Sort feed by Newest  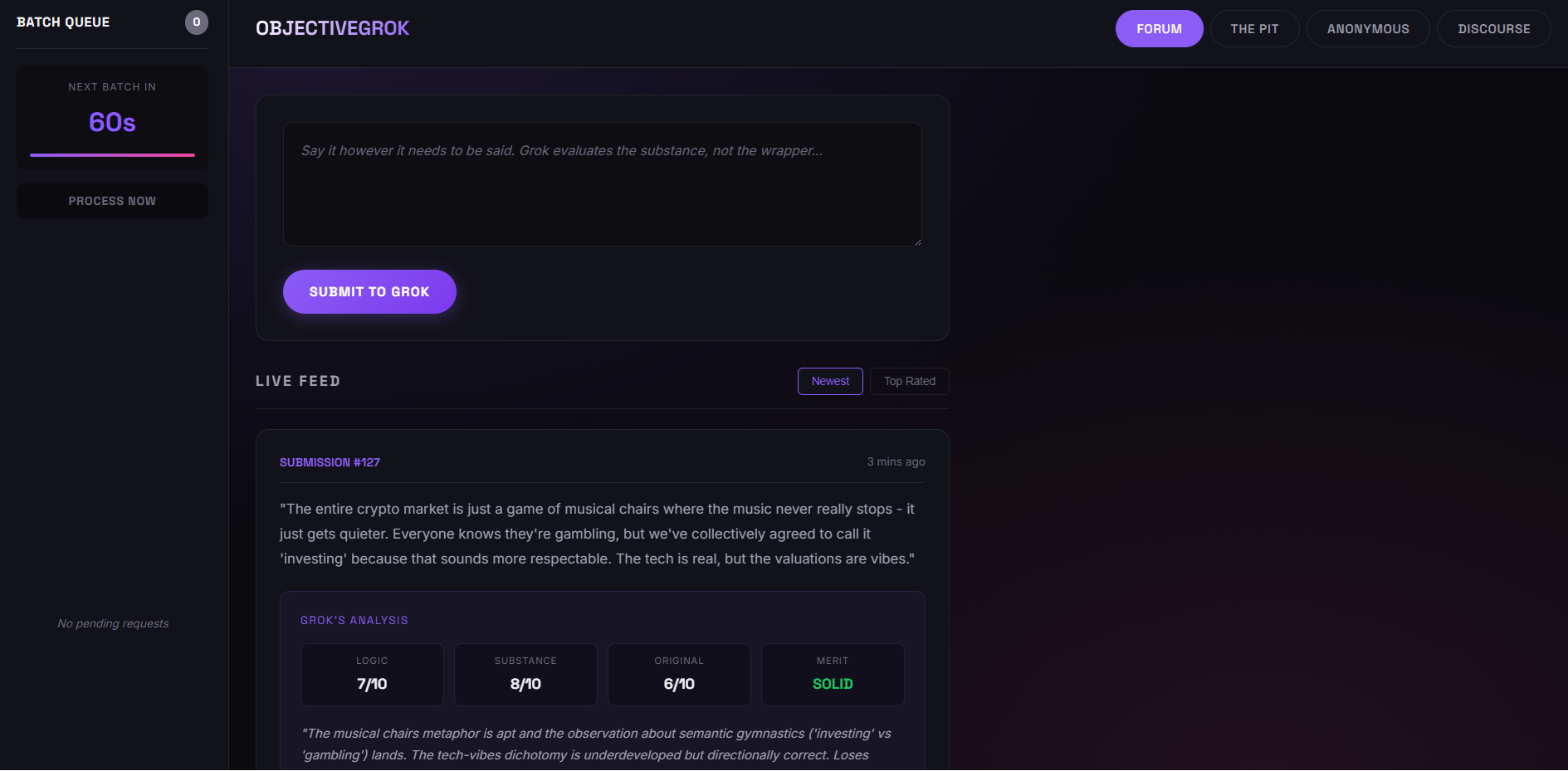[829, 381]
